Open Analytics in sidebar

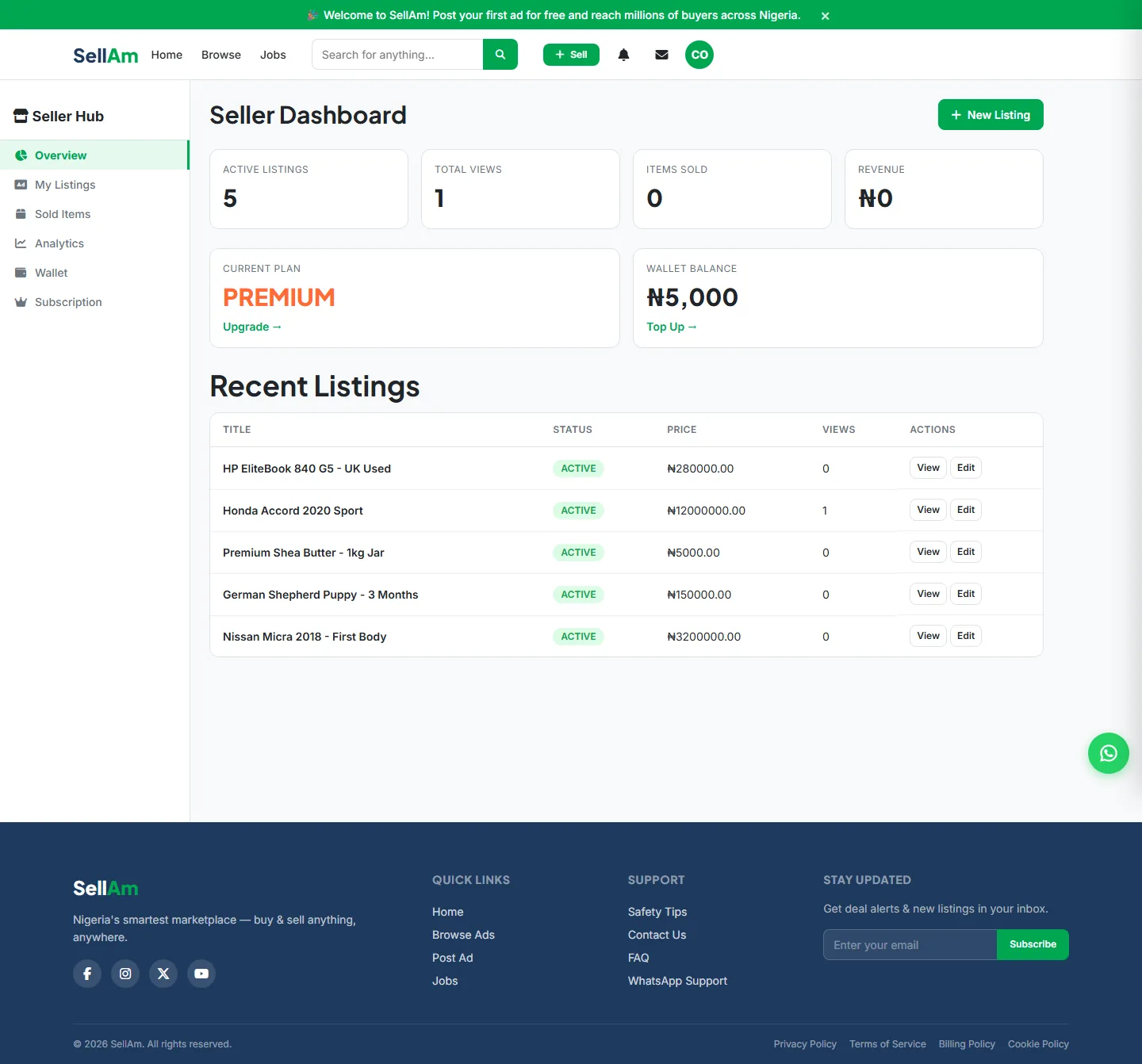(x=94, y=243)
